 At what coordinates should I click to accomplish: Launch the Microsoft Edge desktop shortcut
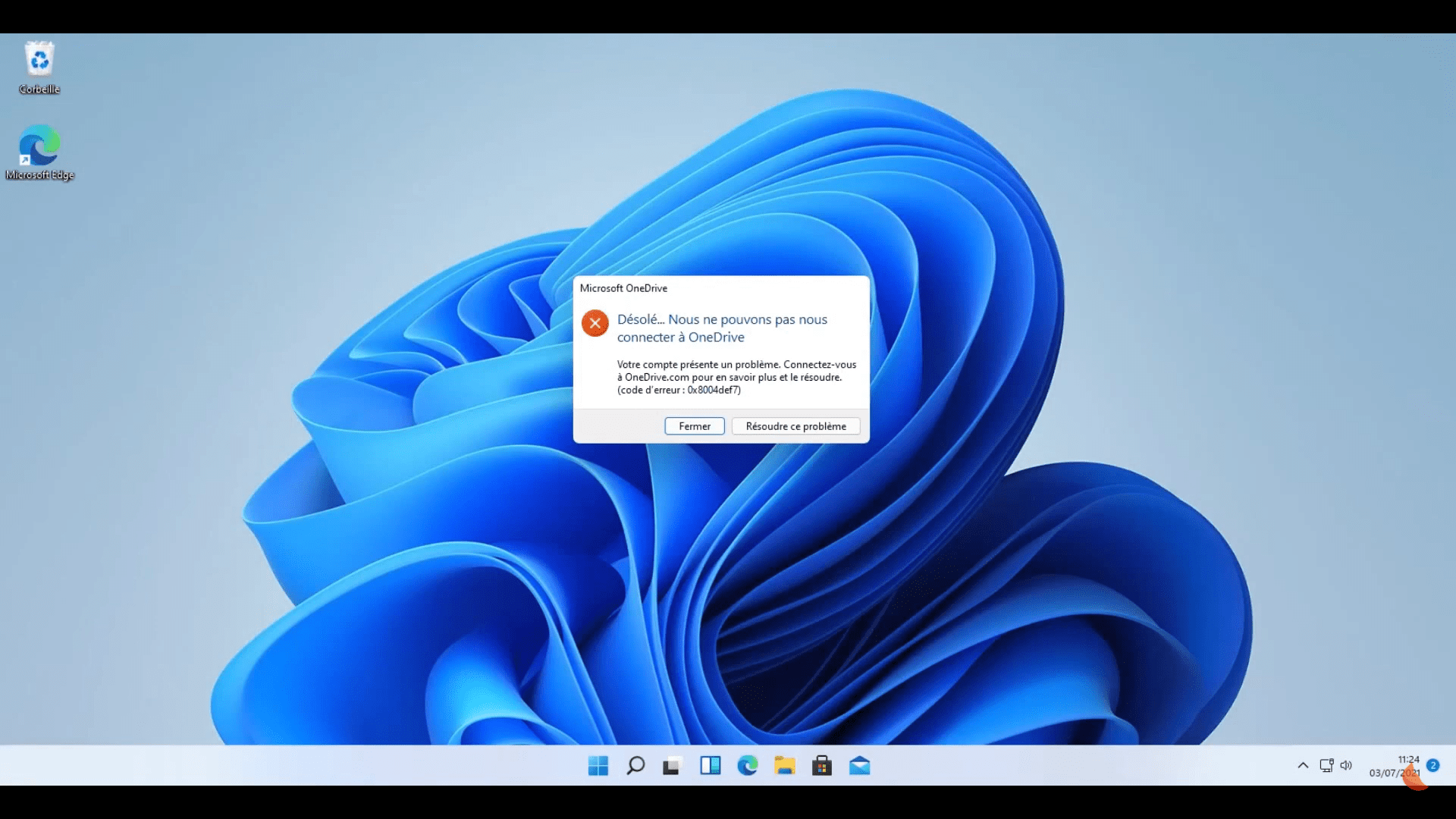(39, 153)
